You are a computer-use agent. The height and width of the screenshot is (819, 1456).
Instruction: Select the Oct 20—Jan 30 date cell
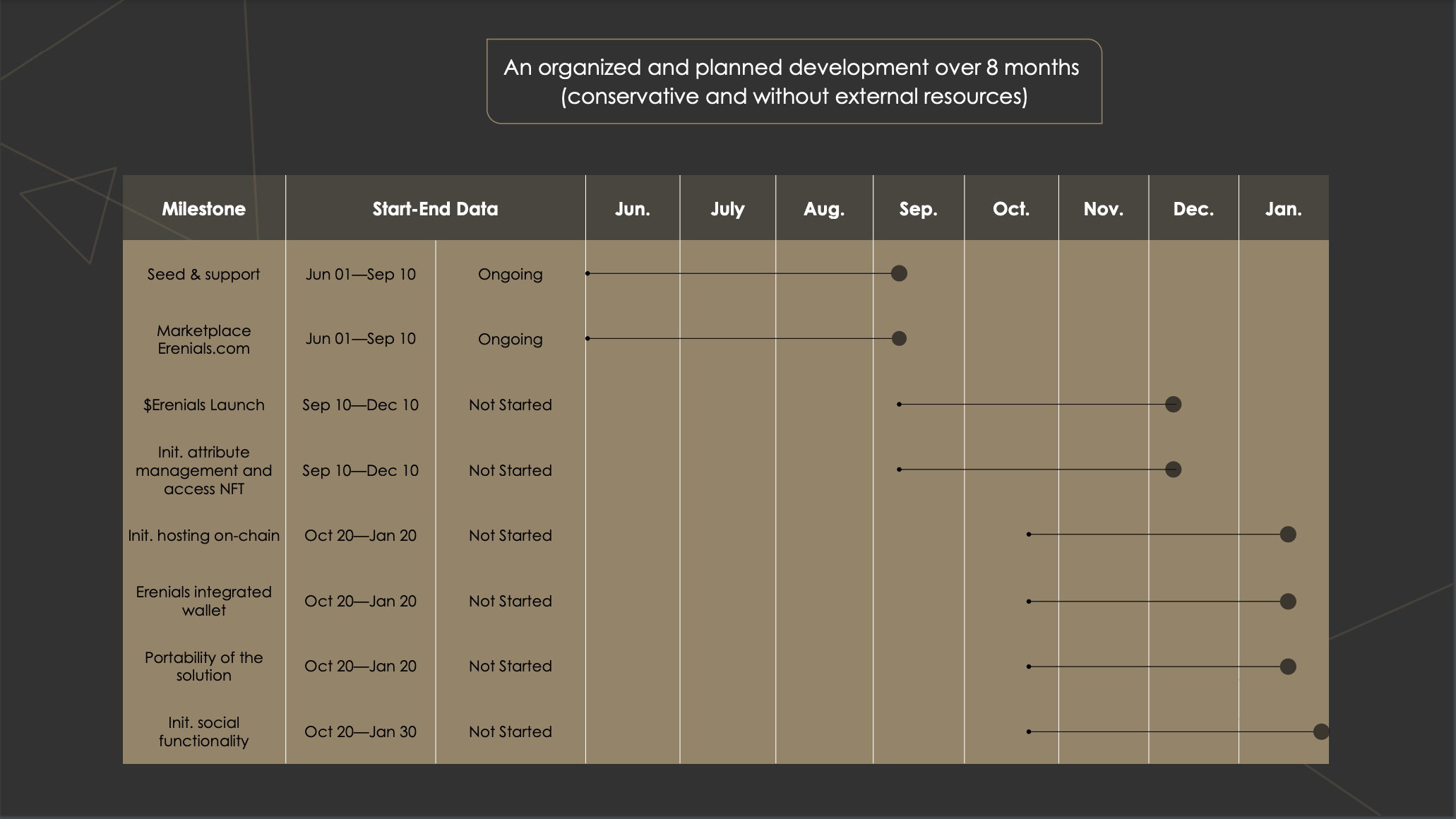click(360, 731)
